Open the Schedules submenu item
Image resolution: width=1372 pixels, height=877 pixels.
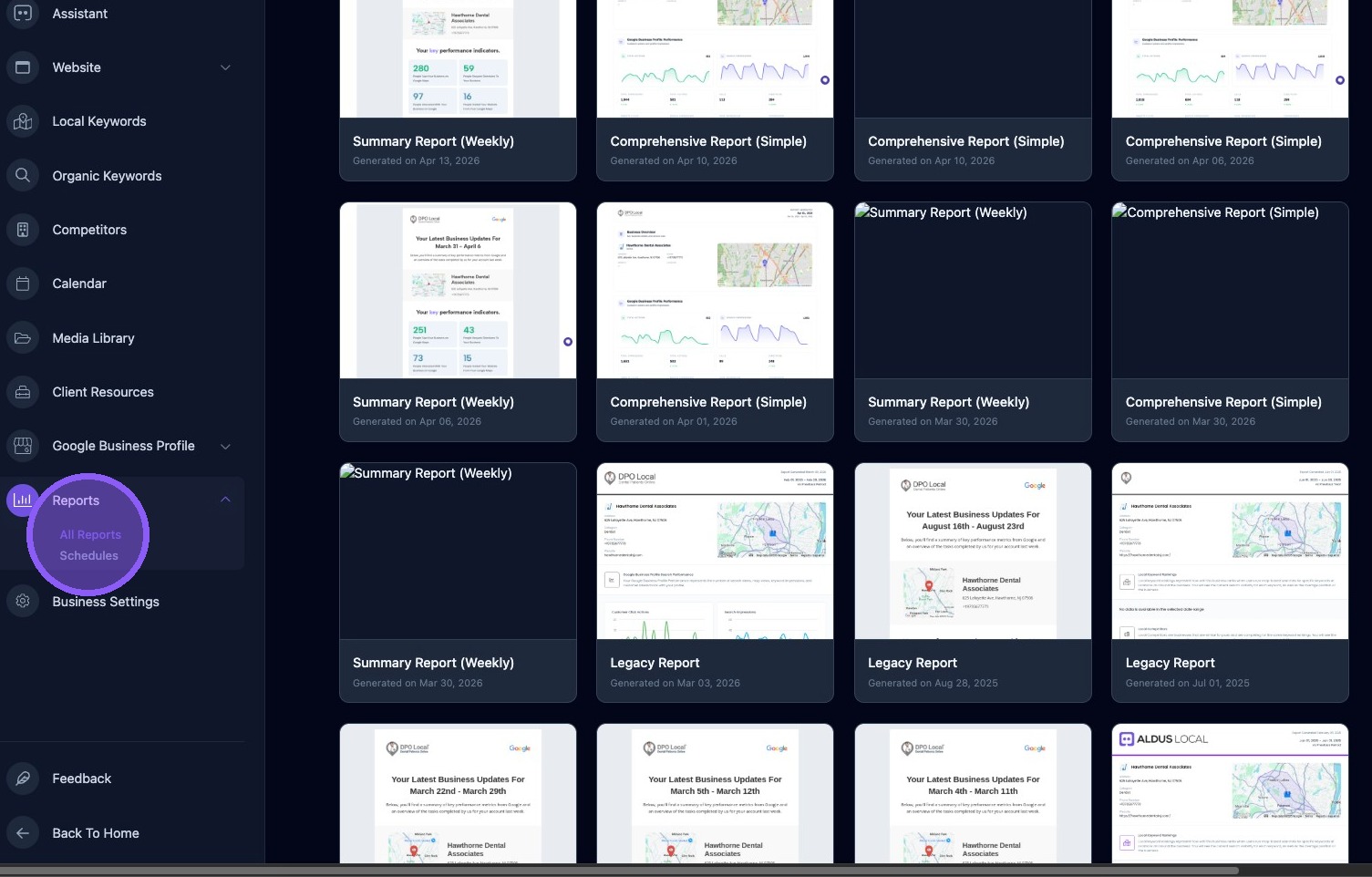click(89, 555)
